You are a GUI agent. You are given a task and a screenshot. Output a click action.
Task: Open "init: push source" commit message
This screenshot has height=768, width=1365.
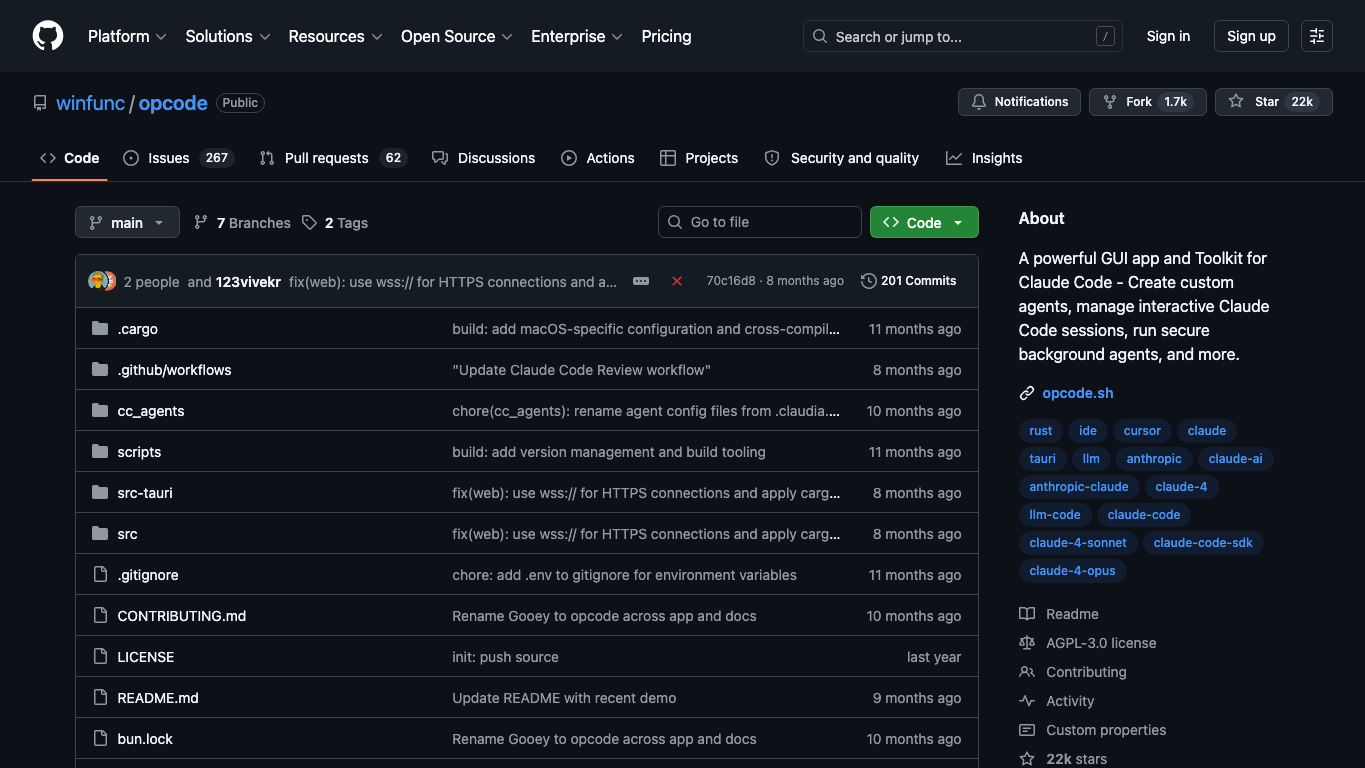[505, 657]
